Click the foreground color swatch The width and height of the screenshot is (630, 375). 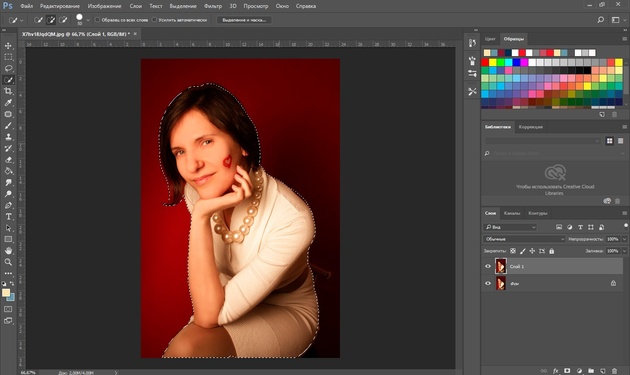(6, 293)
